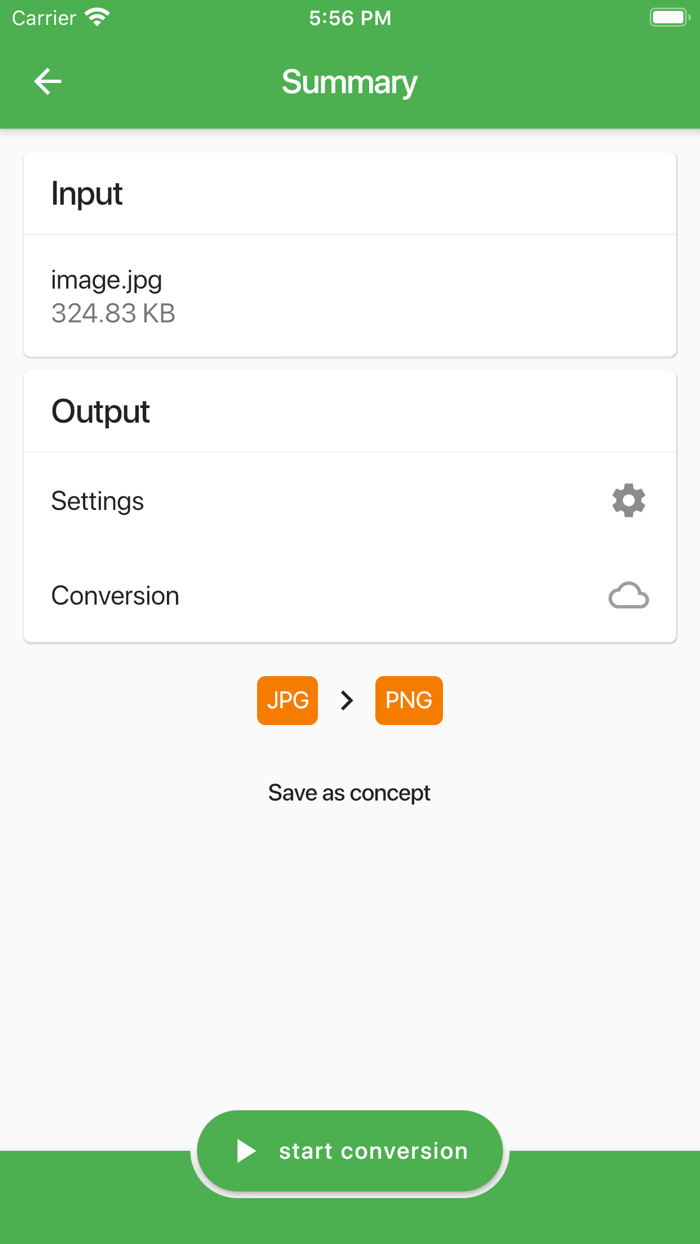The image size is (700, 1244).
Task: Select the JPG input format badge
Action: point(287,700)
